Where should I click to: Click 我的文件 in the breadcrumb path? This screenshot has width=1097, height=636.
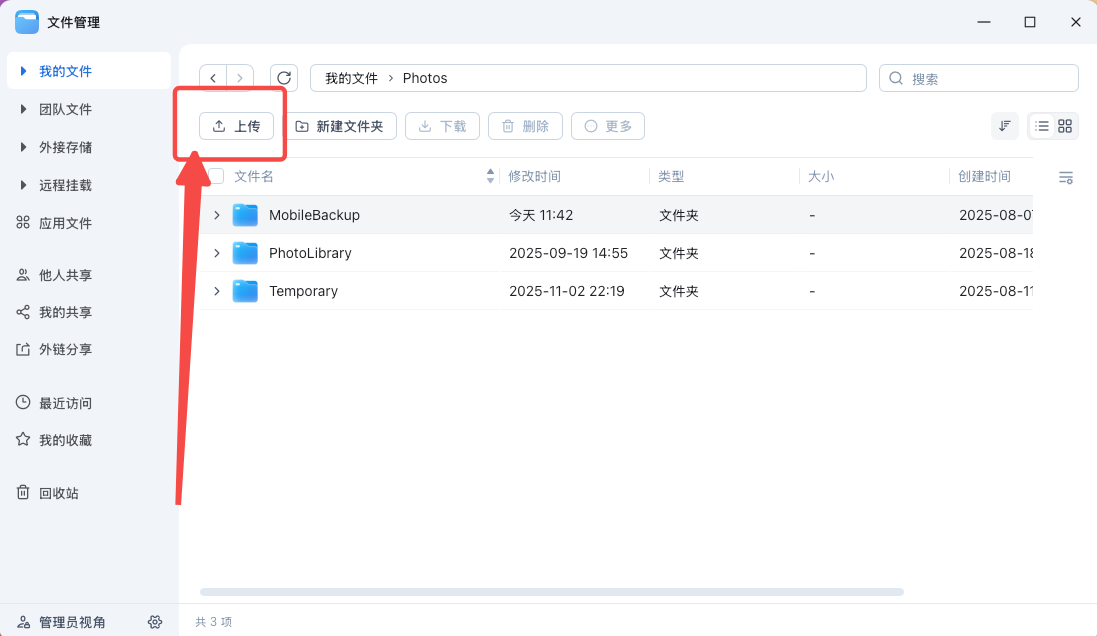click(x=351, y=78)
